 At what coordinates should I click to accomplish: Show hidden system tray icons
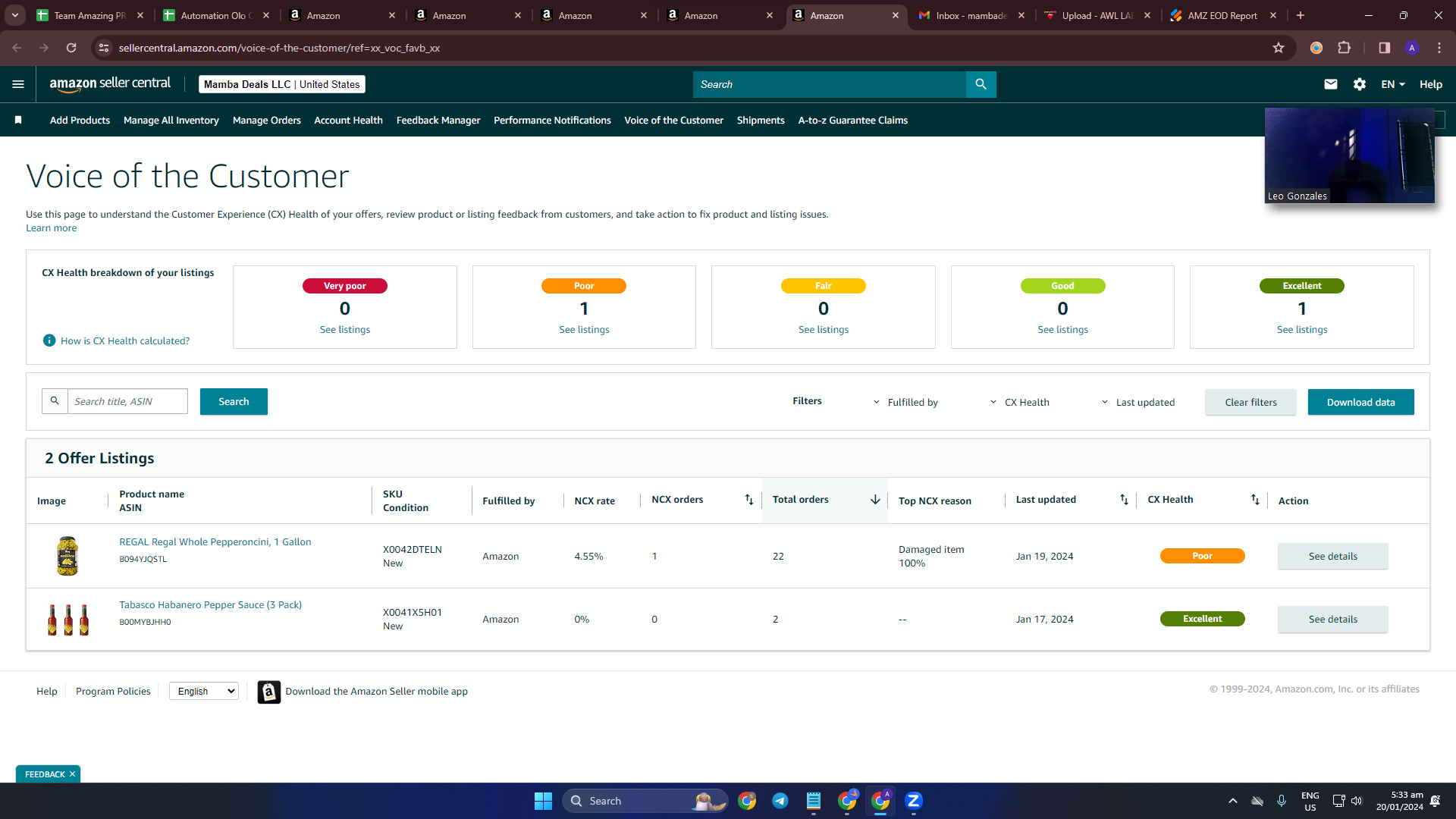(1233, 801)
